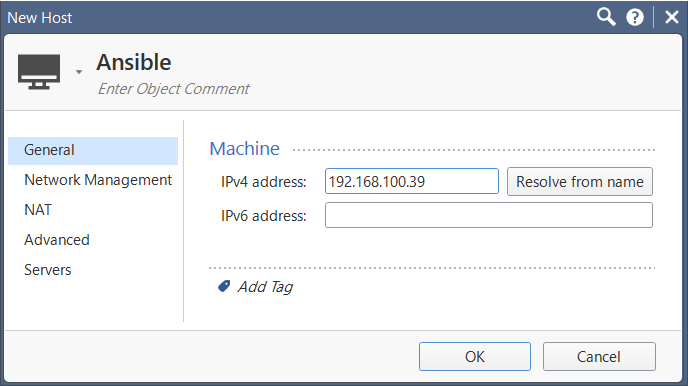The width and height of the screenshot is (688, 386).
Task: Click the New Host window title
Action: click(39, 18)
